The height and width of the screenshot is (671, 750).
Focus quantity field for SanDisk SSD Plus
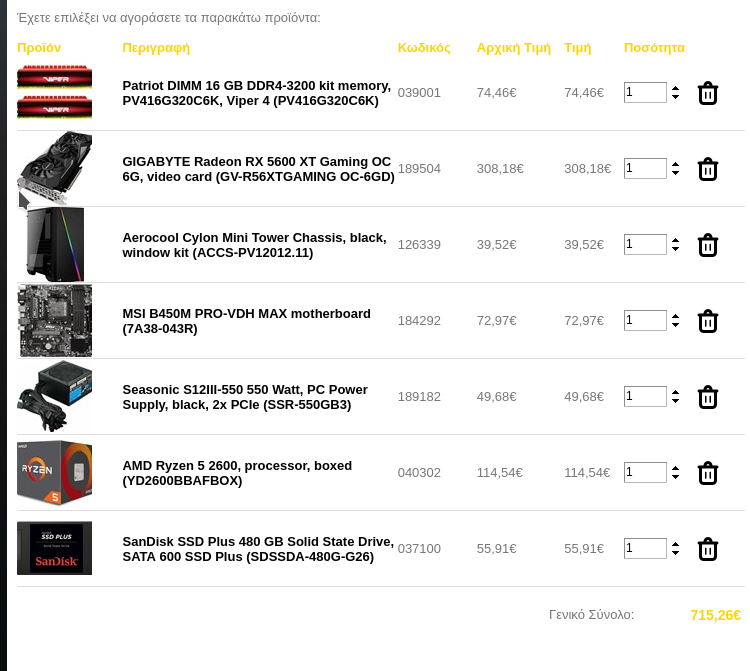[645, 549]
